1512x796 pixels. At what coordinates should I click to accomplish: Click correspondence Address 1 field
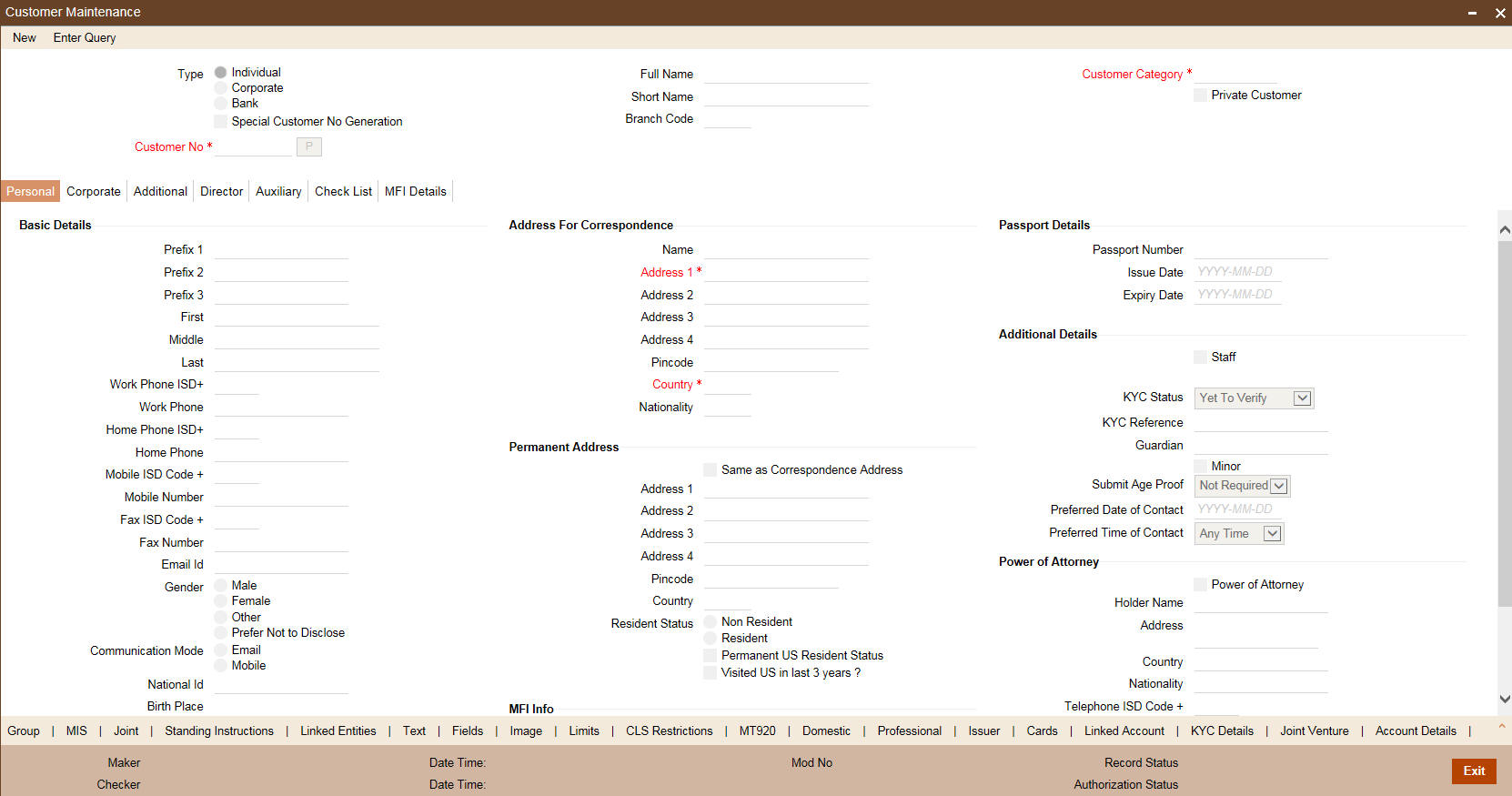click(x=786, y=272)
